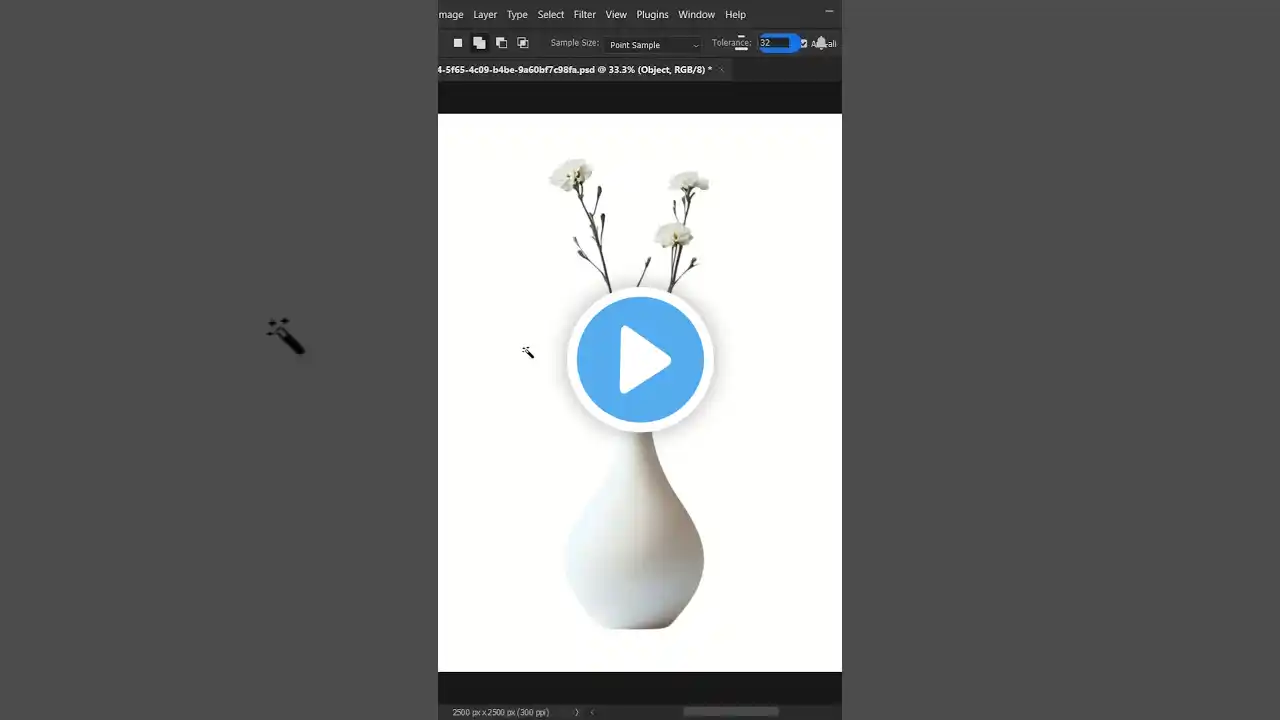Click the Tolerance label scrubby control
1280x720 pixels.
[x=730, y=43]
